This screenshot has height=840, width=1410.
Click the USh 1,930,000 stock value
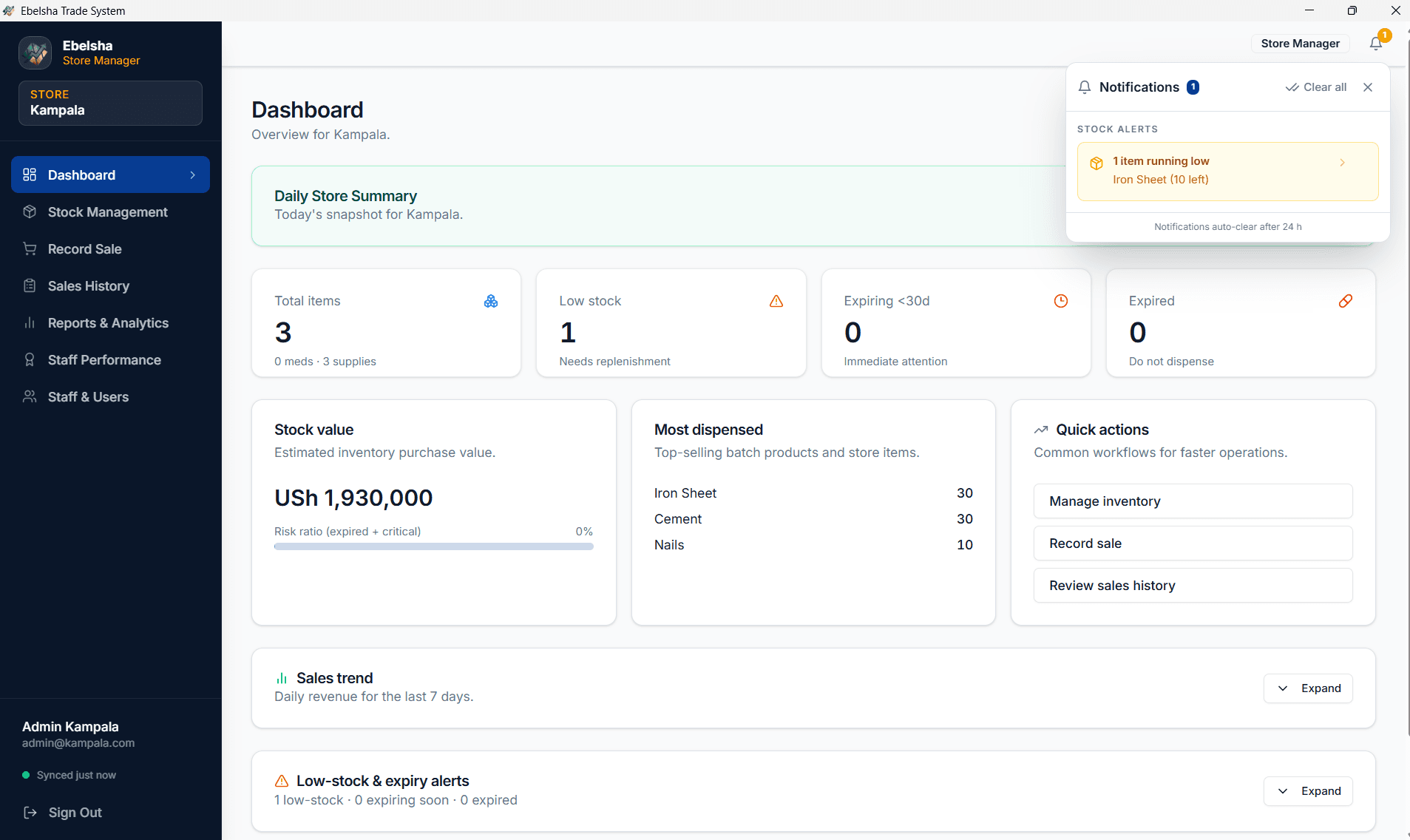click(x=353, y=498)
